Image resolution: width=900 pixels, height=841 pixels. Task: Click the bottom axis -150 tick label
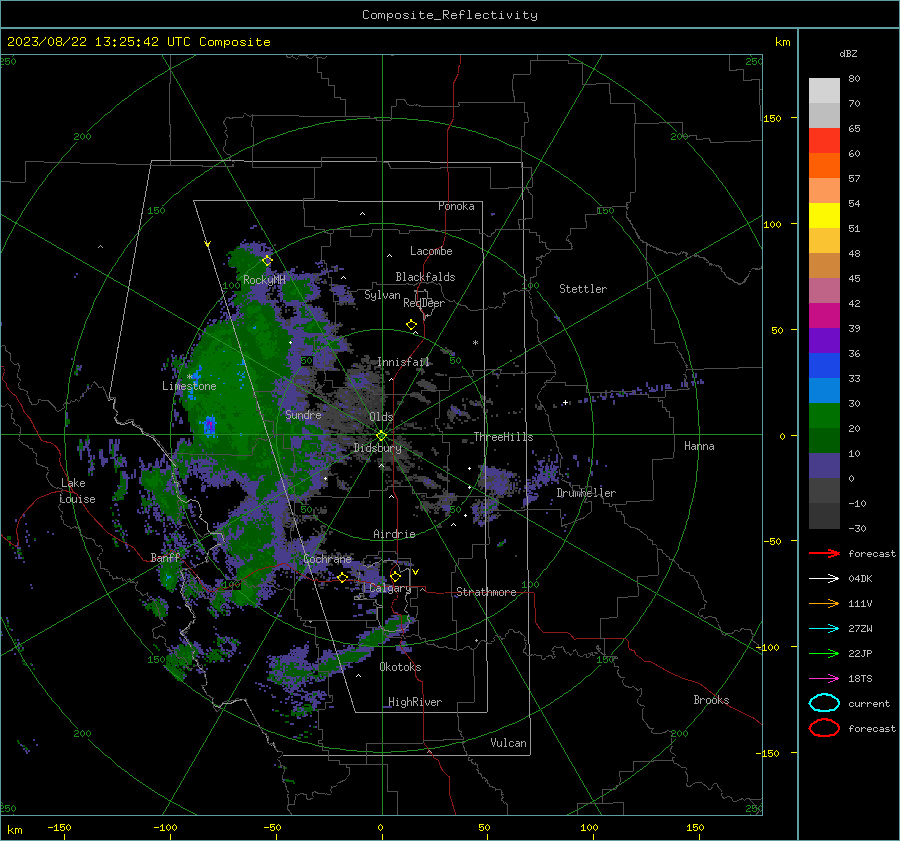click(x=59, y=827)
